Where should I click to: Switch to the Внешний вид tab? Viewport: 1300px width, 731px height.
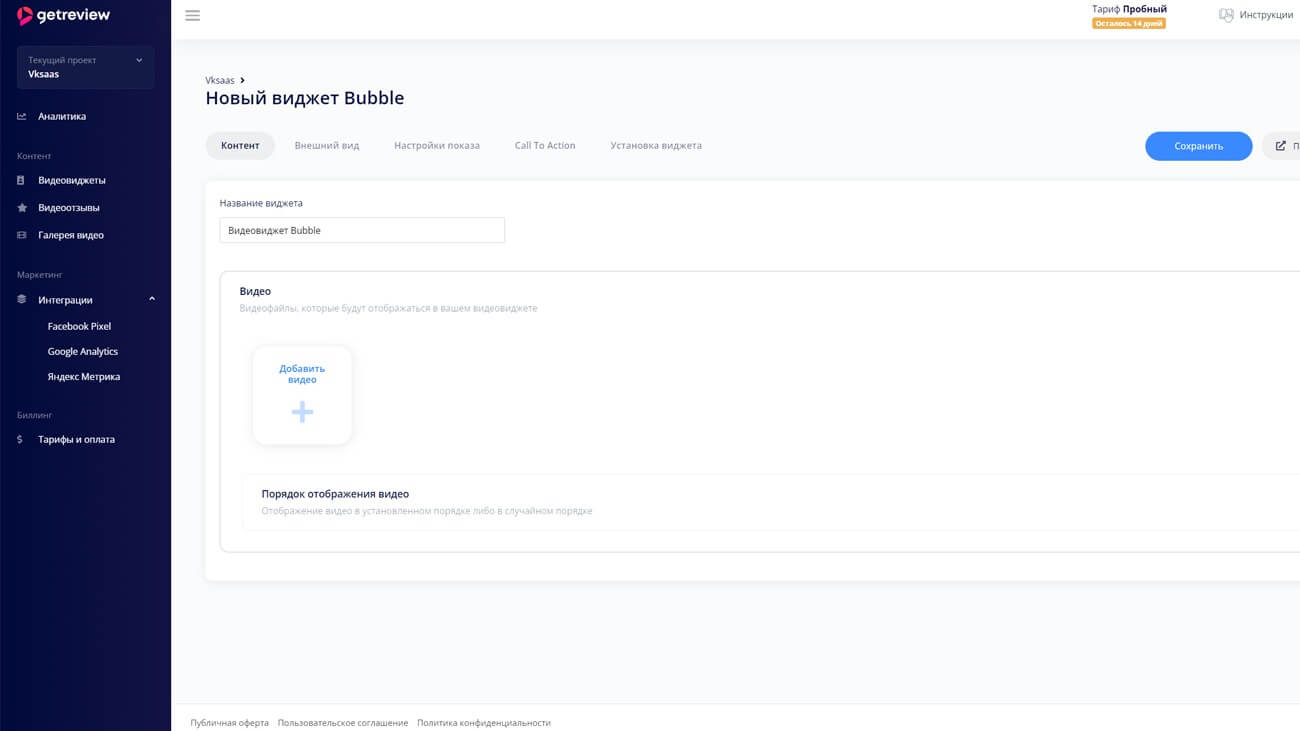(326, 146)
